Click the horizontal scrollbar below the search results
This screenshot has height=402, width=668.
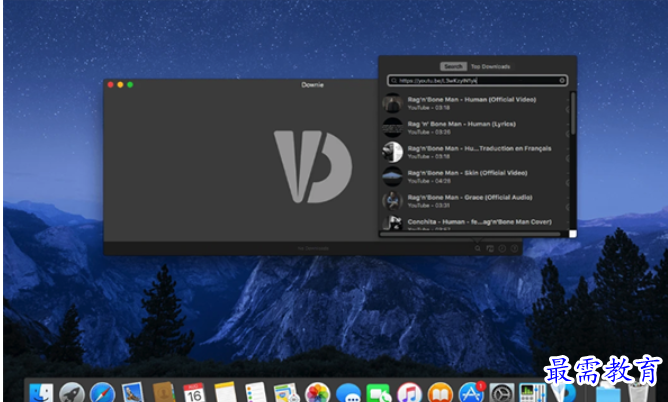click(470, 234)
